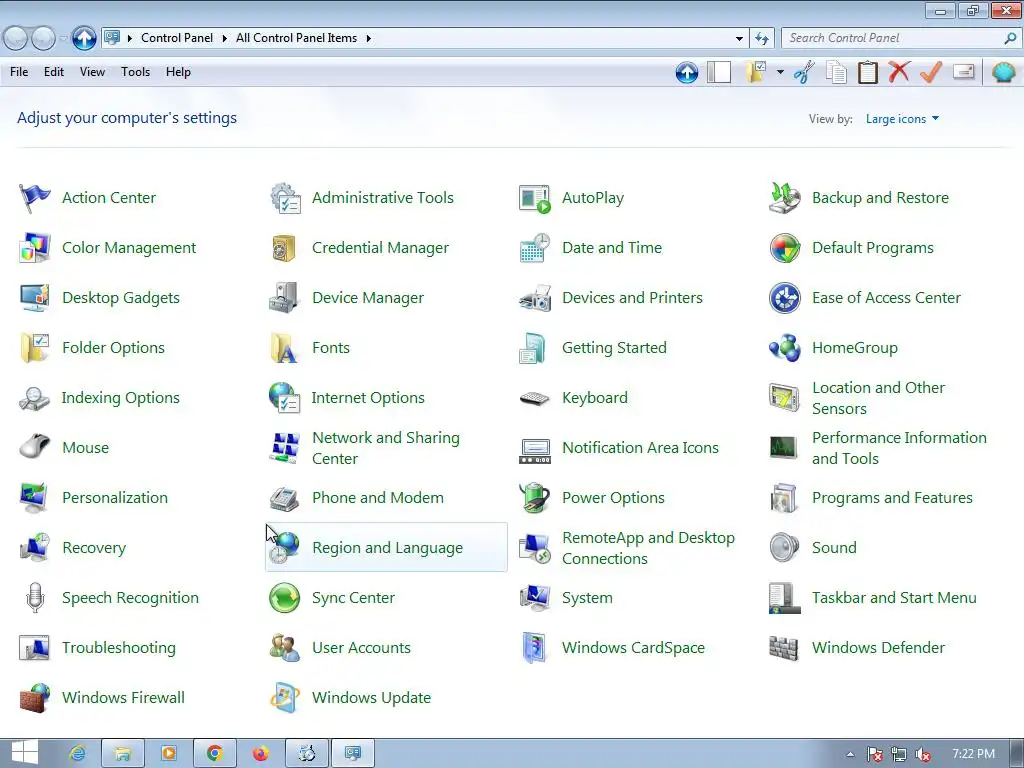Click the Windows Firewall brick icon
The image size is (1024, 768).
[35, 698]
